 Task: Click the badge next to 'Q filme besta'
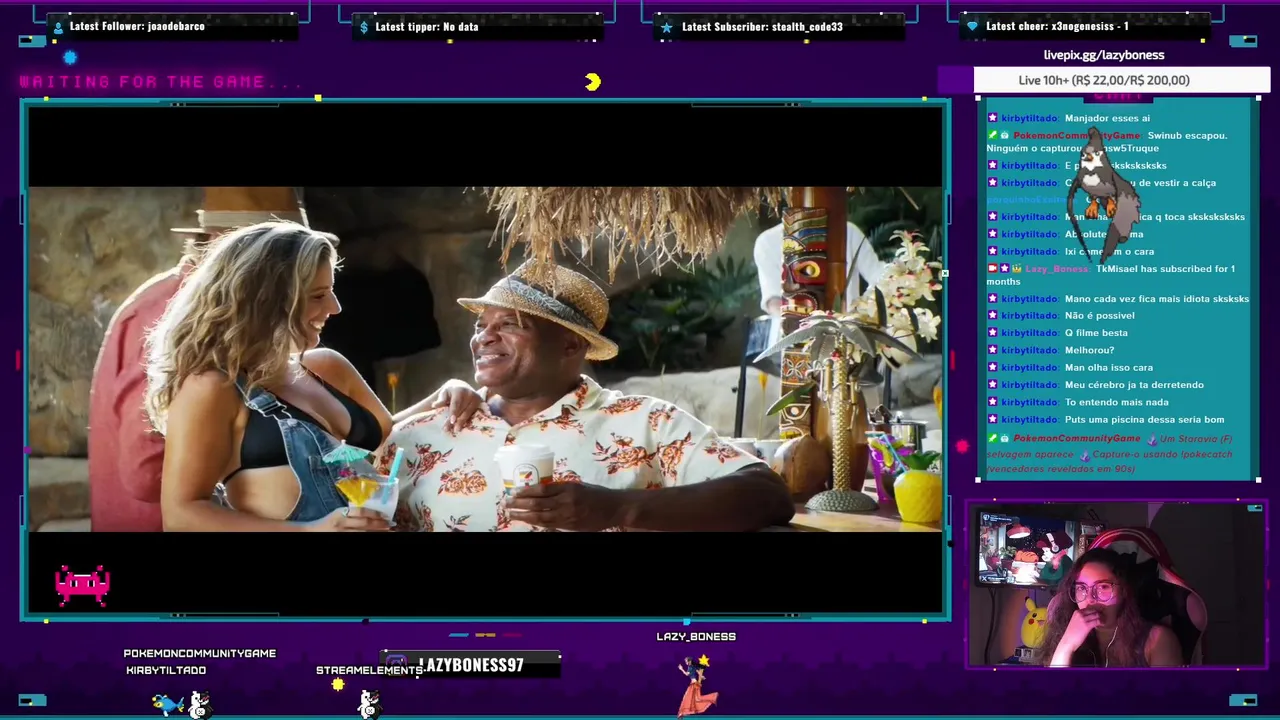pos(993,333)
